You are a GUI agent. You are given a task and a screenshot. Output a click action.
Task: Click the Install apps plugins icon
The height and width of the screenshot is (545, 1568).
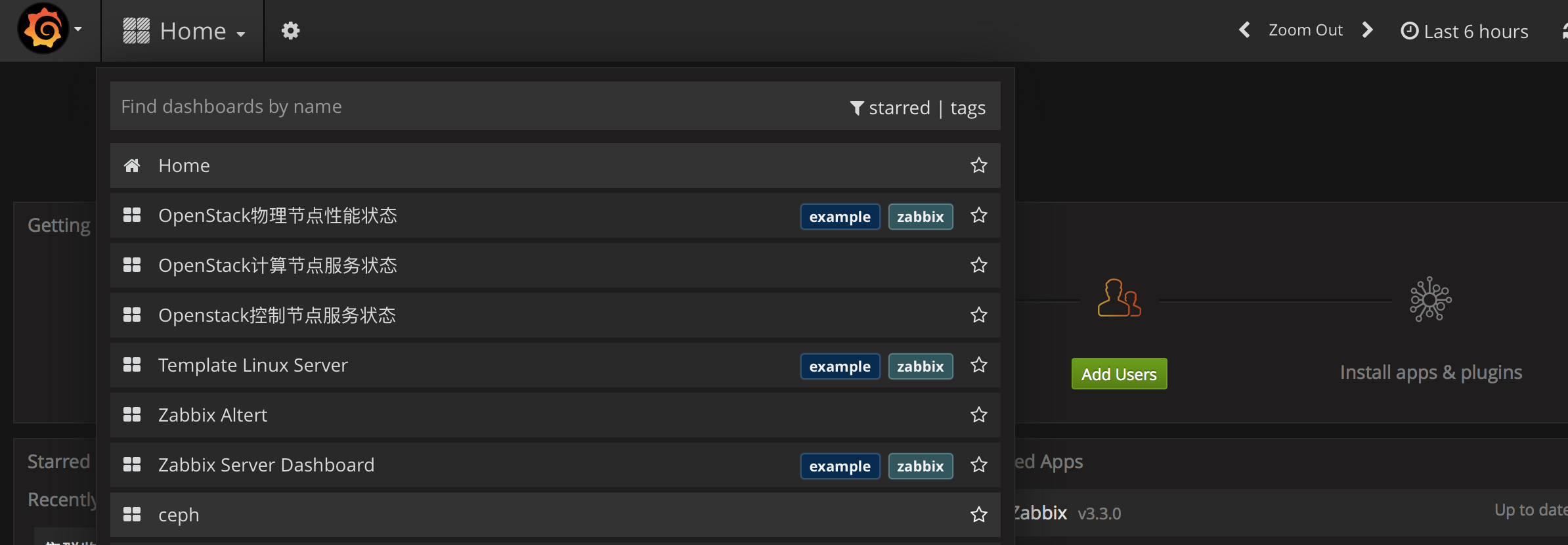(x=1430, y=299)
